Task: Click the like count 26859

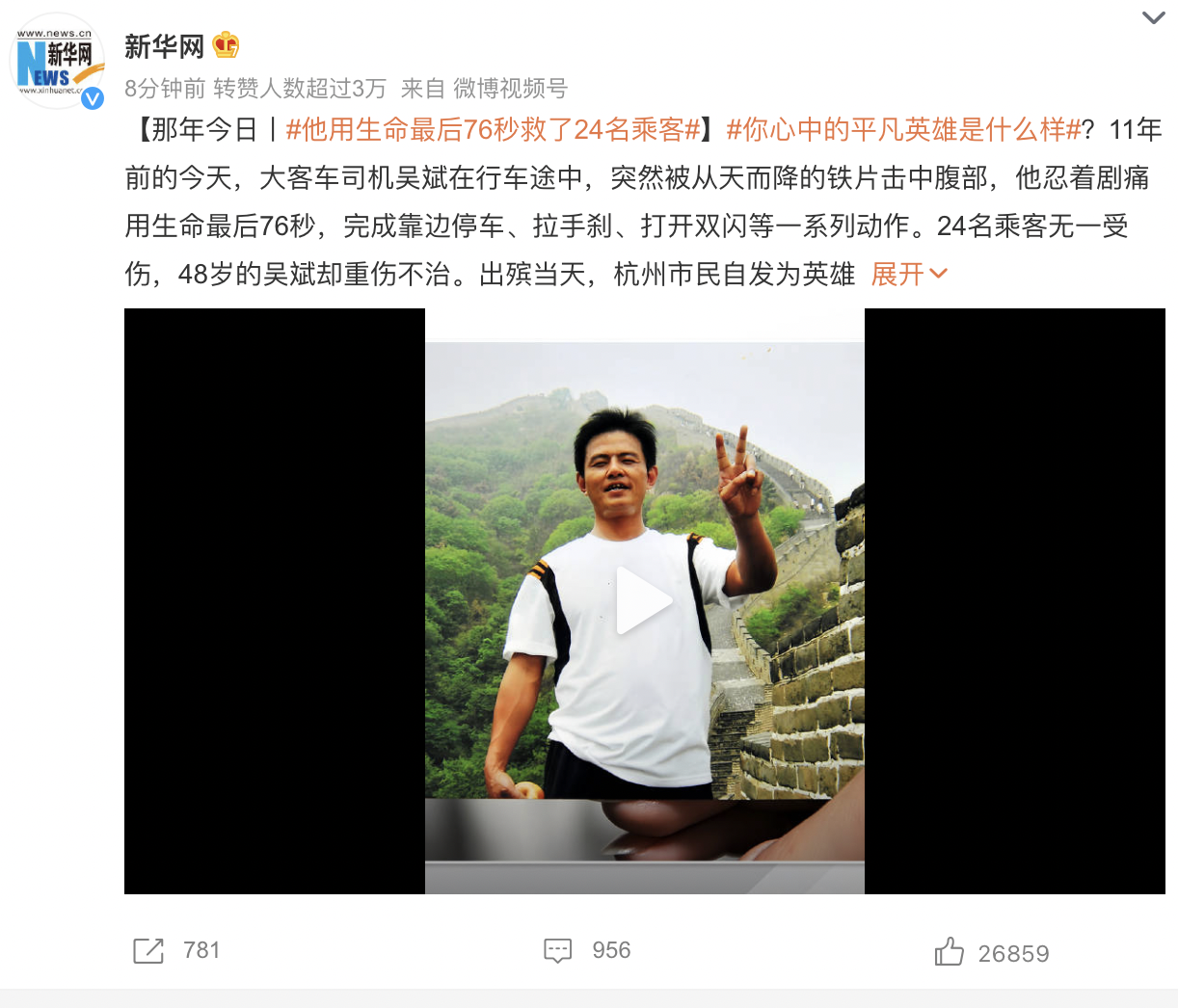Action: [1013, 954]
